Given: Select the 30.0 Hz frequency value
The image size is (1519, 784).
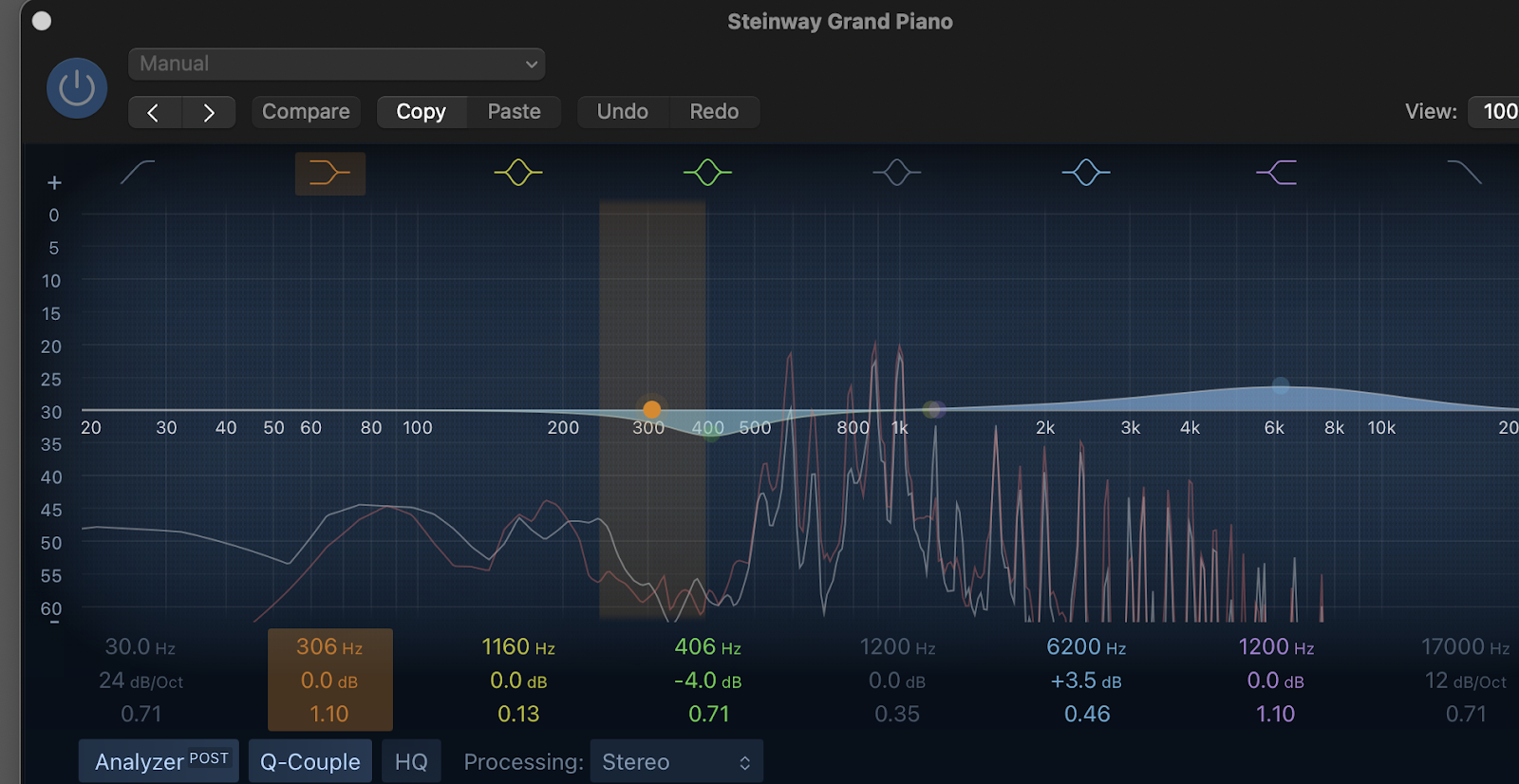Looking at the screenshot, I should (141, 647).
